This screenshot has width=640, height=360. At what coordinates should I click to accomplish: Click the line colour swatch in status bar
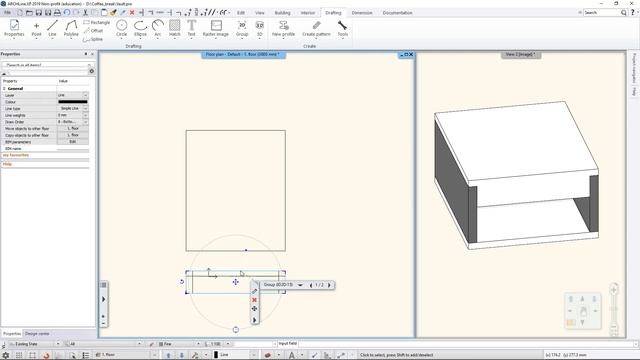216,355
